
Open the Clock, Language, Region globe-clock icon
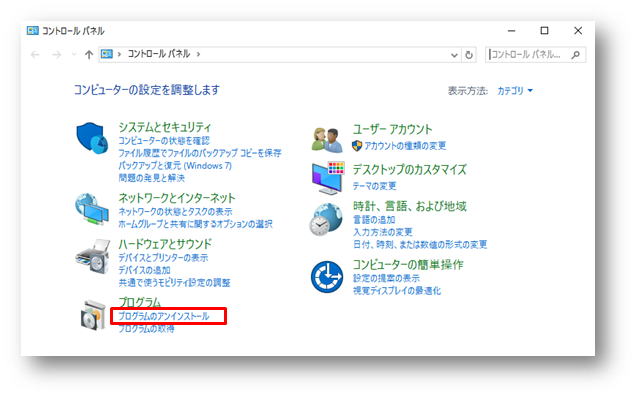pyautogui.click(x=326, y=219)
